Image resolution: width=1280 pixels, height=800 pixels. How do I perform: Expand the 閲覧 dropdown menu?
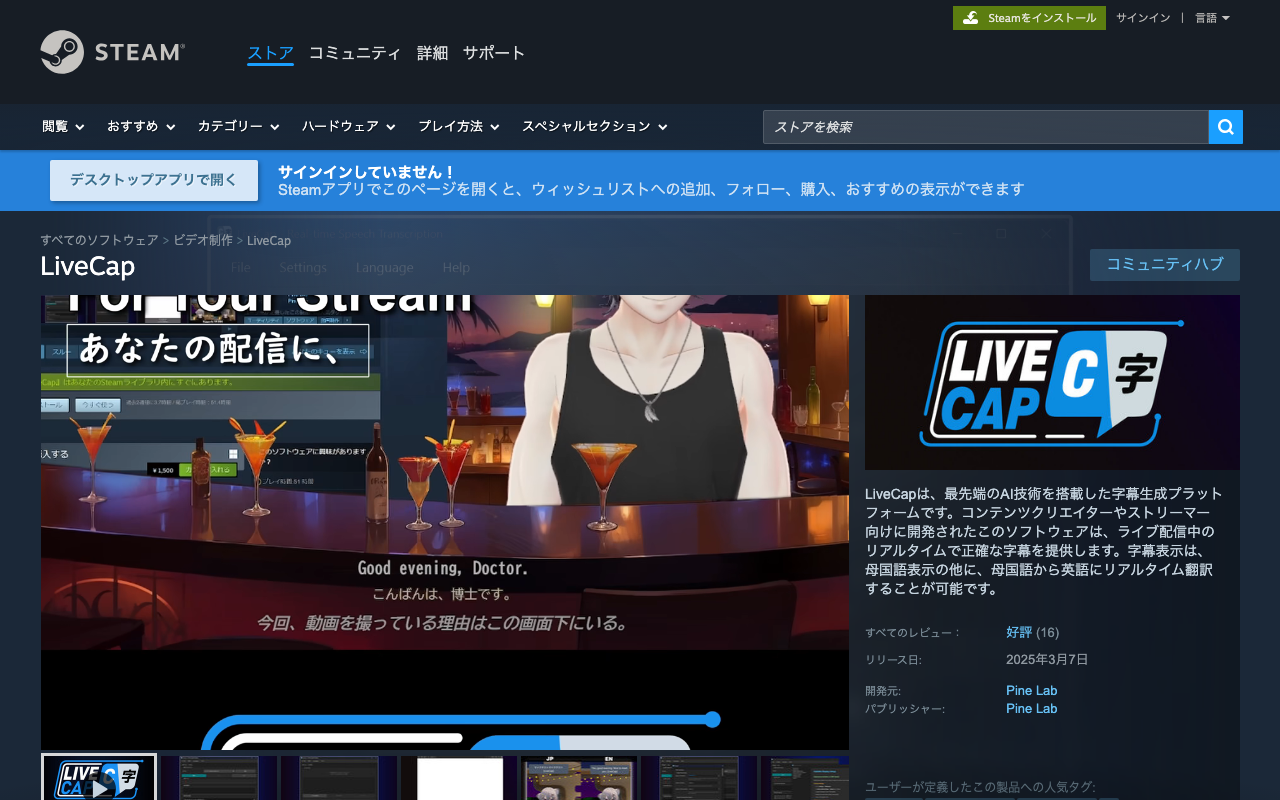point(63,127)
